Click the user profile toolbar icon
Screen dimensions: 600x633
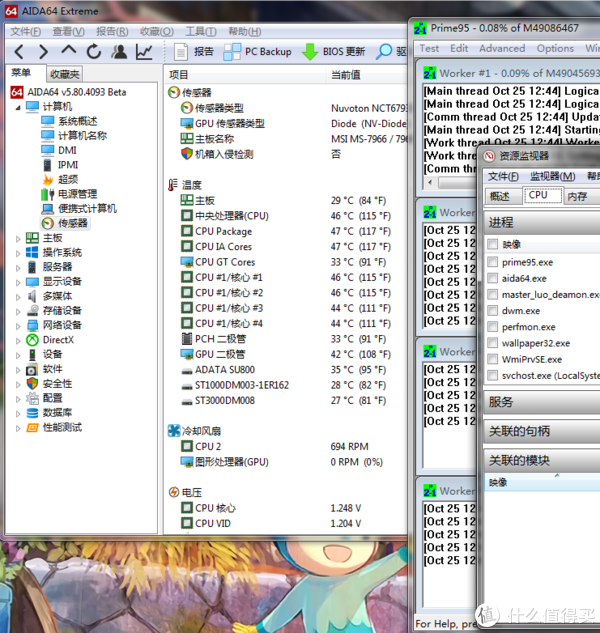(x=120, y=51)
